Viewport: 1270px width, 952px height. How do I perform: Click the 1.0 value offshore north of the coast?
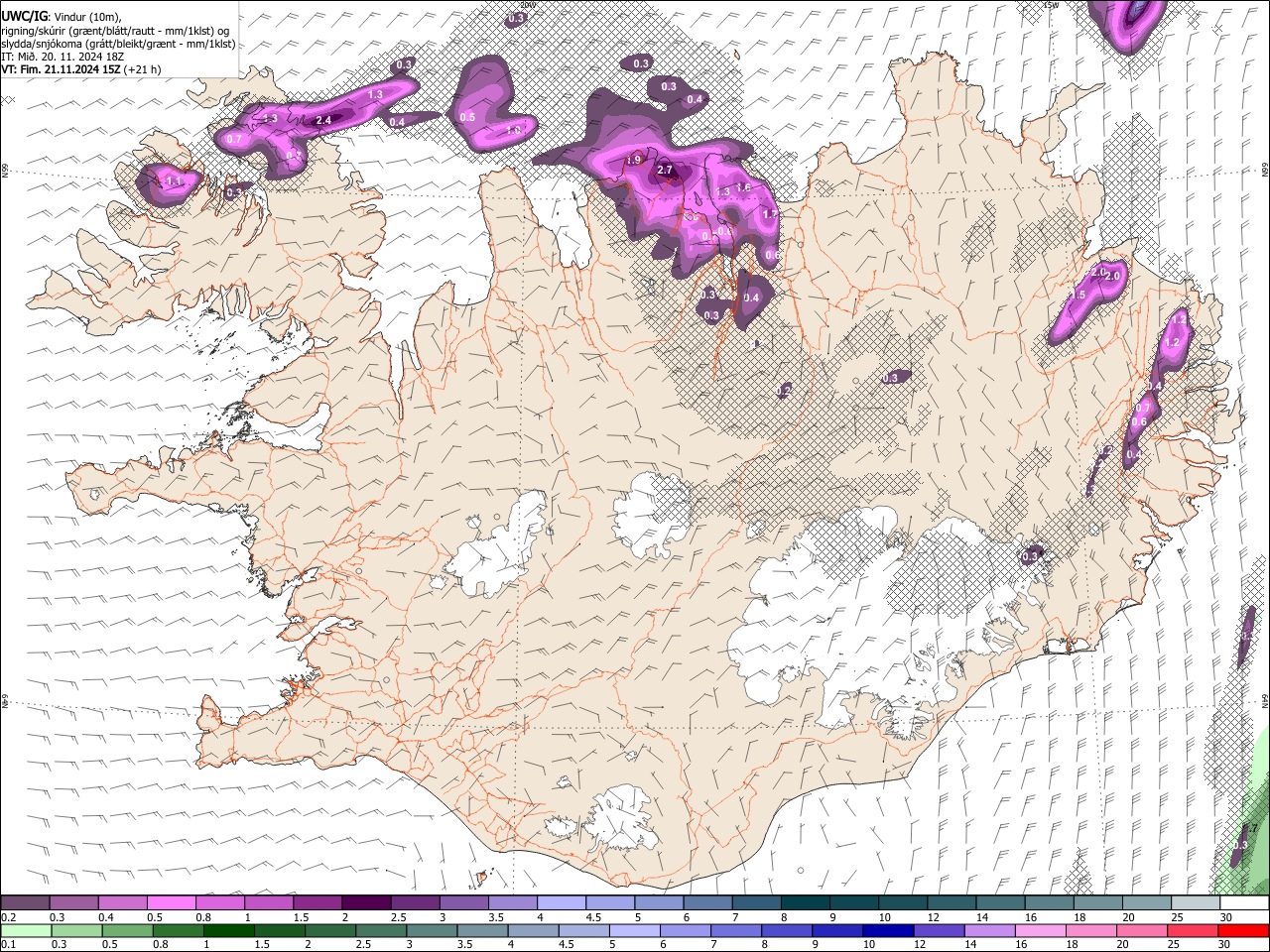tap(514, 130)
